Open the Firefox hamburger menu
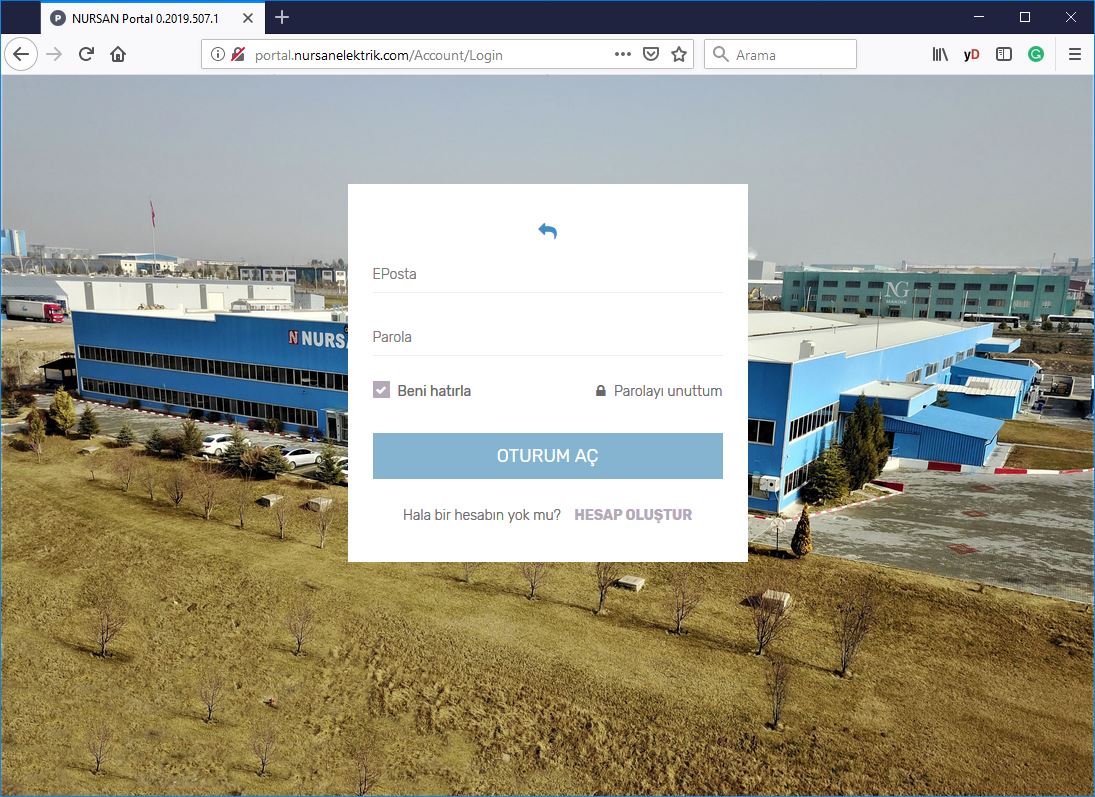The height and width of the screenshot is (797, 1095). tap(1075, 55)
